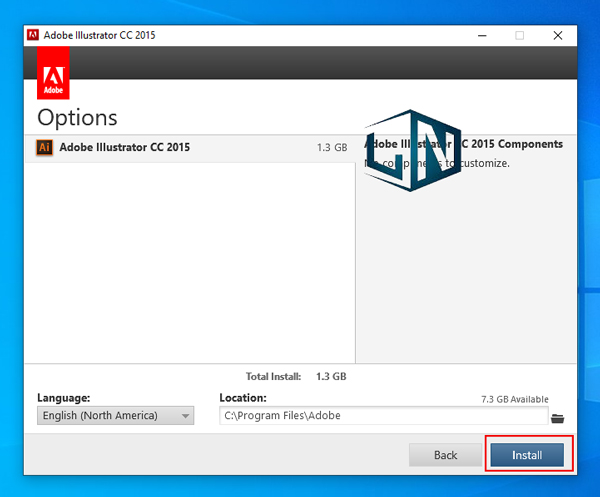Click the 'Language:' label
Viewport: 600px width, 497px height.
[64, 398]
